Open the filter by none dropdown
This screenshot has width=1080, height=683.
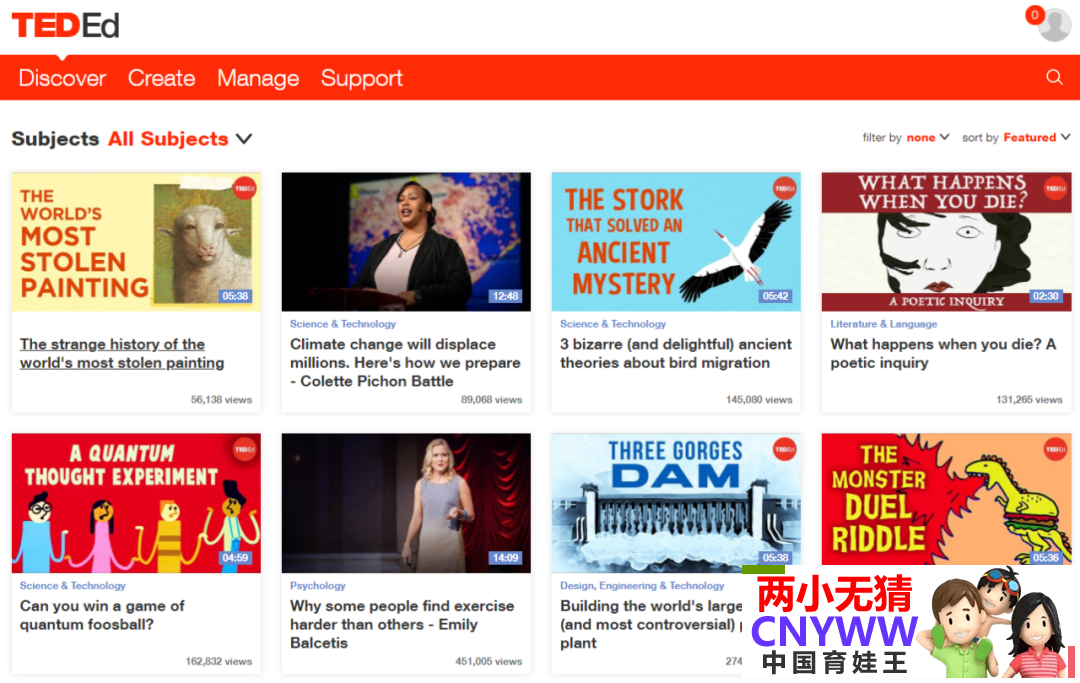tap(926, 138)
